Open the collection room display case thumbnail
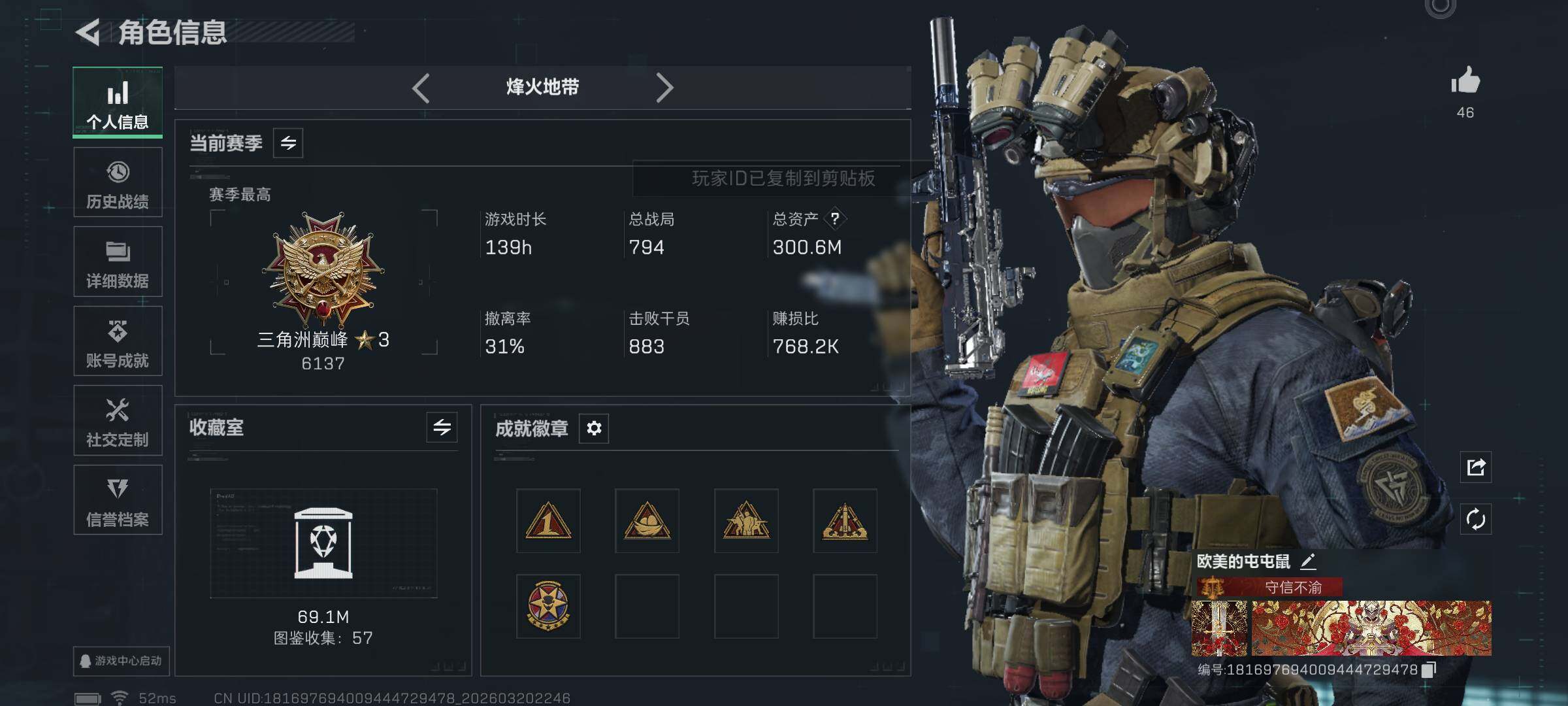The width and height of the screenshot is (1568, 706). (323, 543)
